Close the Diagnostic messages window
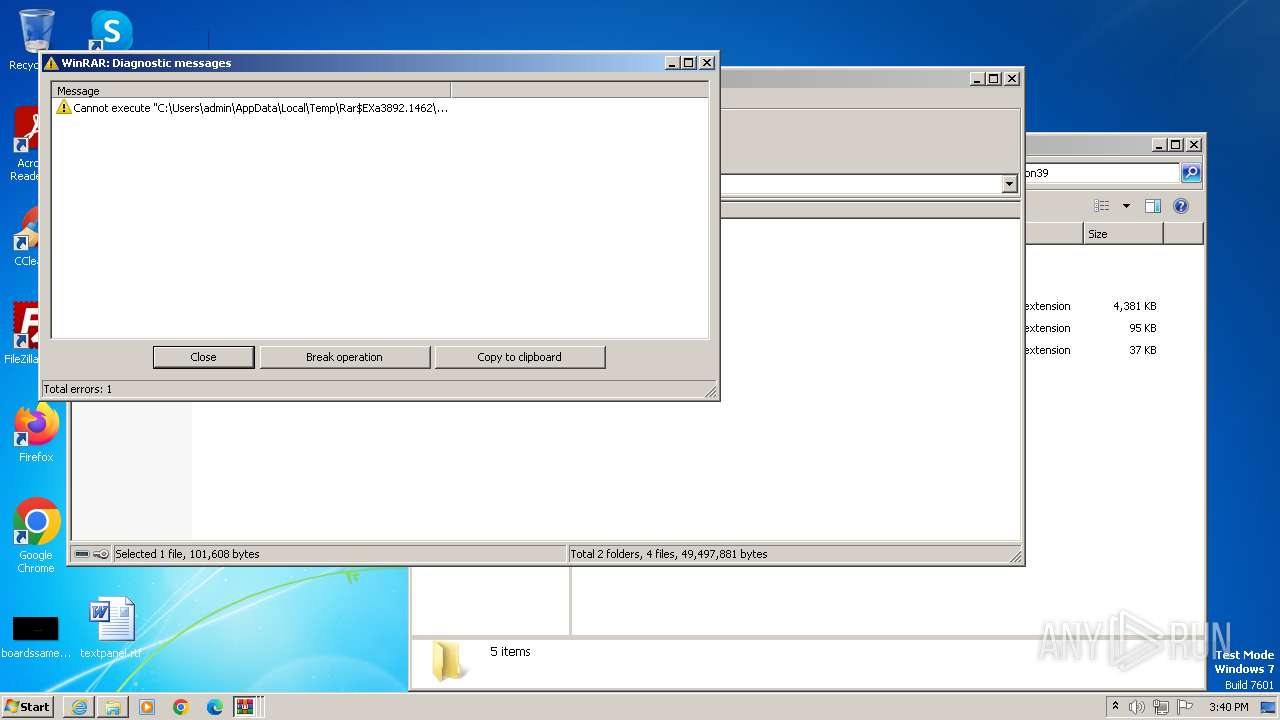The width and height of the screenshot is (1280, 720). pos(707,62)
